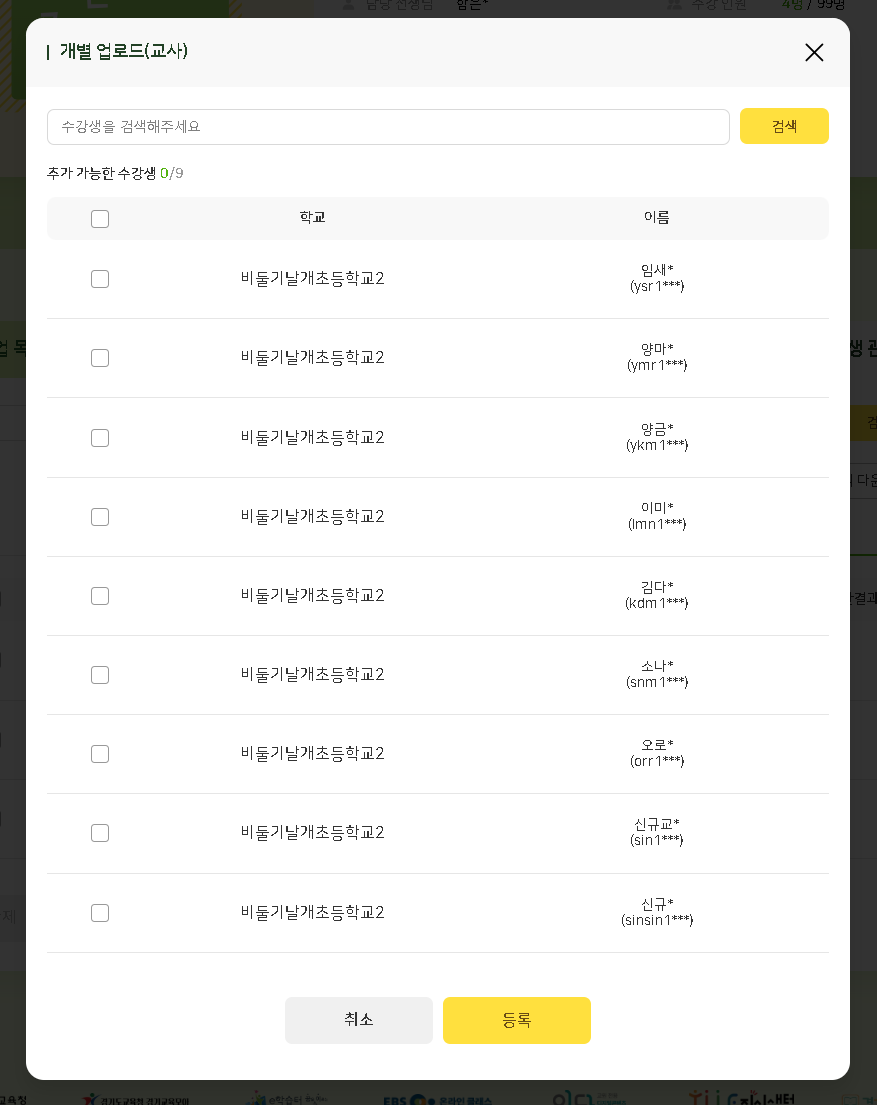Click the 학교 column header

pyautogui.click(x=312, y=218)
